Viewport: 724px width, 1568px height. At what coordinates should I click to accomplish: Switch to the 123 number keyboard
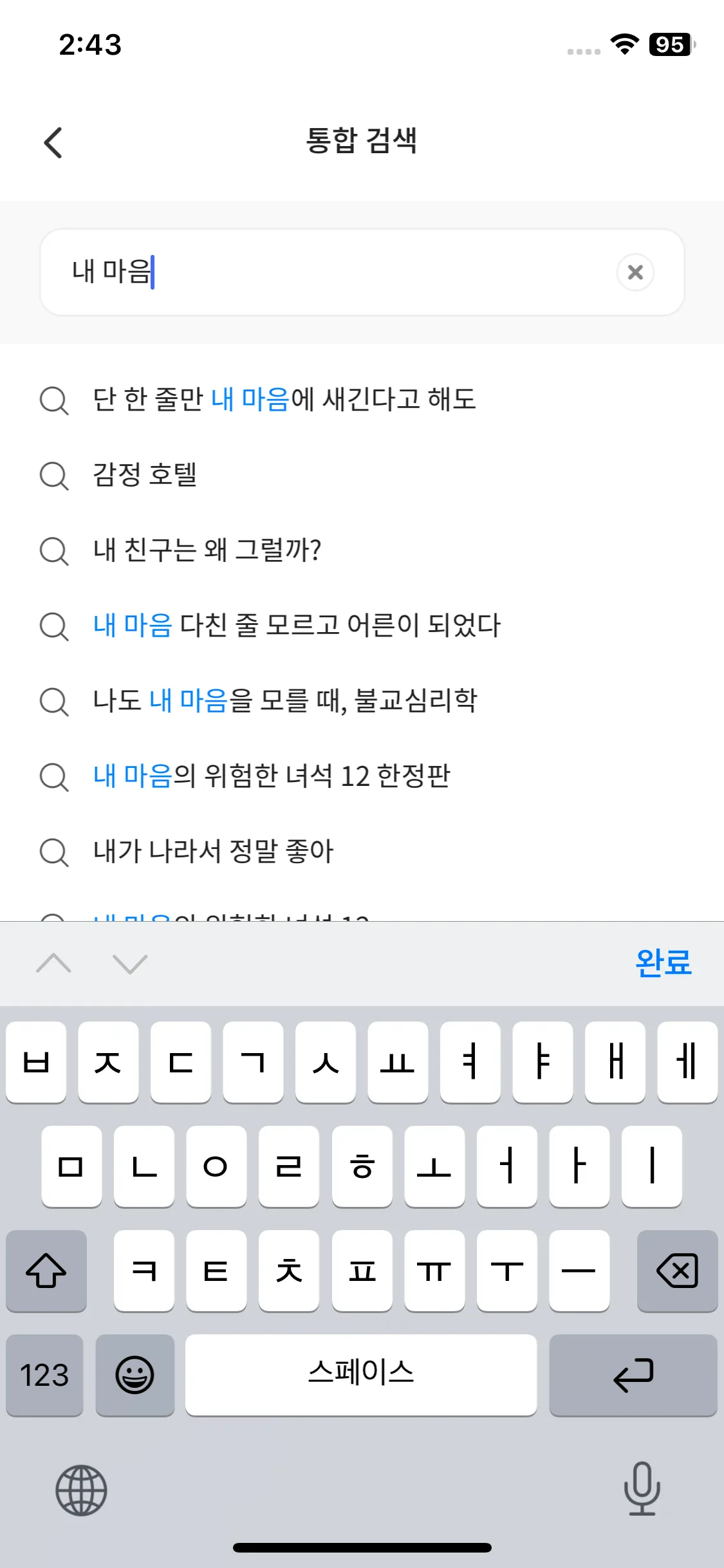point(44,1375)
